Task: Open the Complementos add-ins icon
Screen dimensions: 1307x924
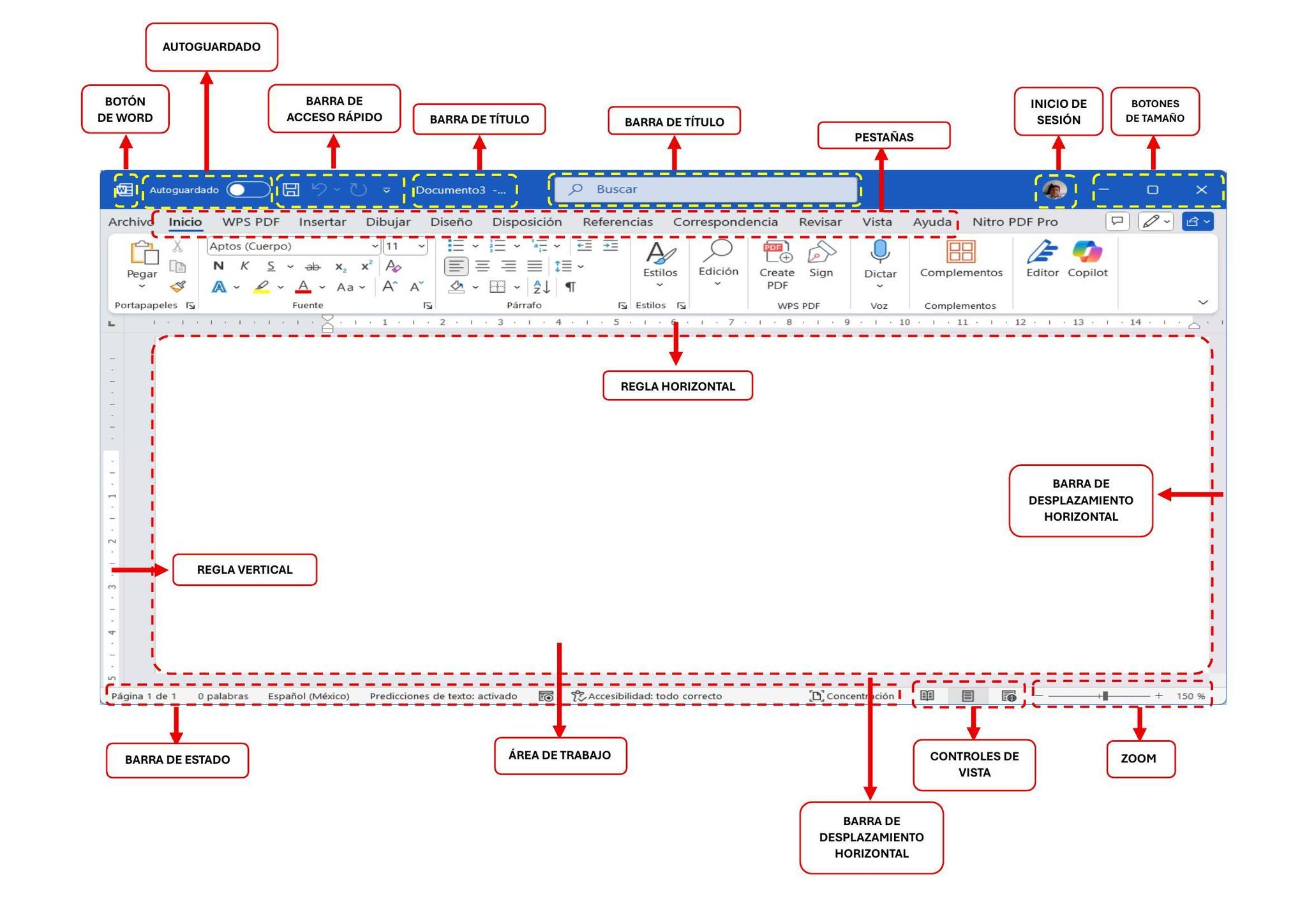Action: pyautogui.click(x=960, y=251)
